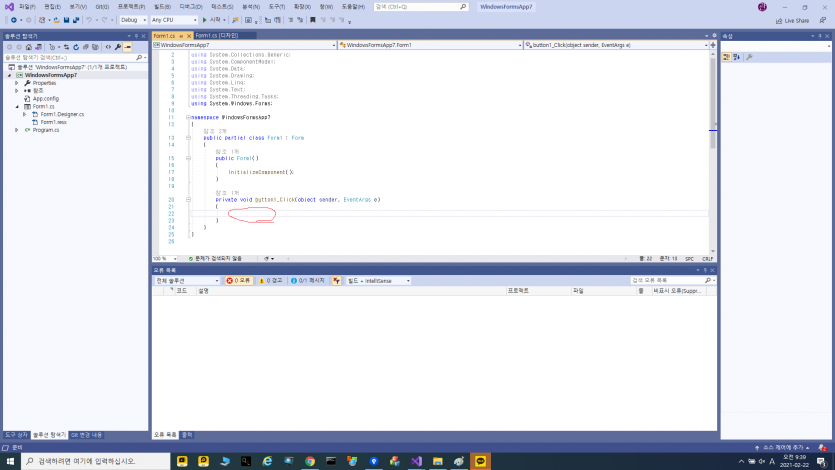Screen dimensions: 835x470
Task: Toggle the messages filter in Error List
Action: 308,281
